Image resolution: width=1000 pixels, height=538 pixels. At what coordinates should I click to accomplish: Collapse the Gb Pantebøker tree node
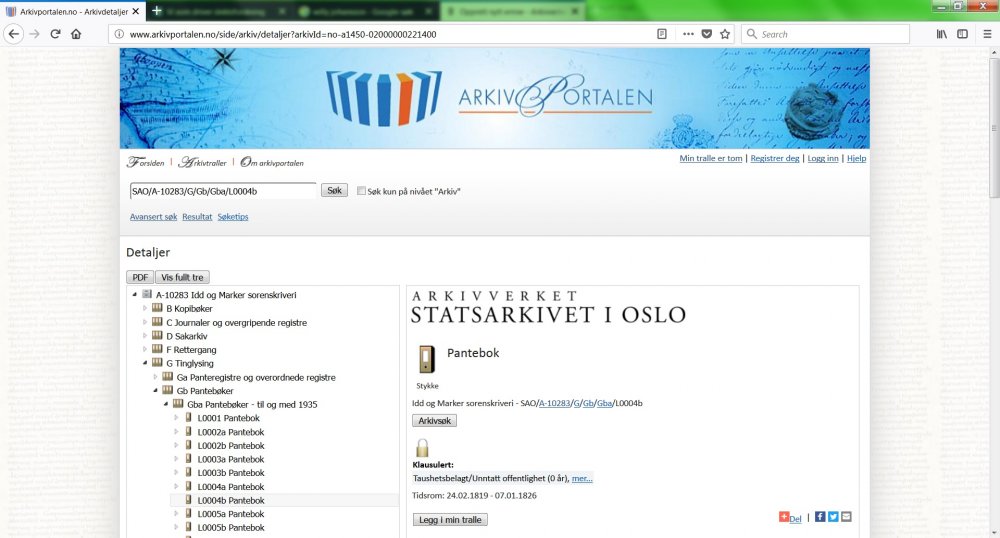click(x=156, y=390)
